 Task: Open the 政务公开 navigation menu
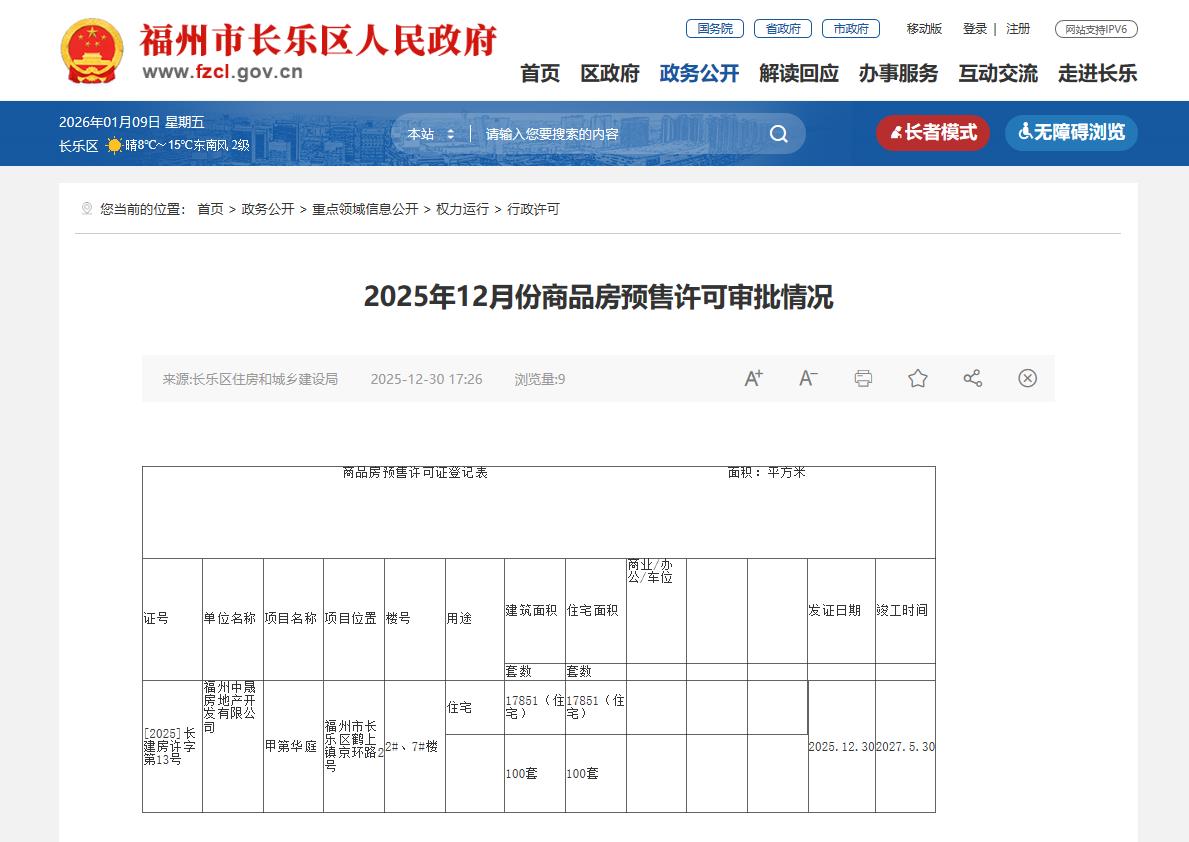click(699, 73)
